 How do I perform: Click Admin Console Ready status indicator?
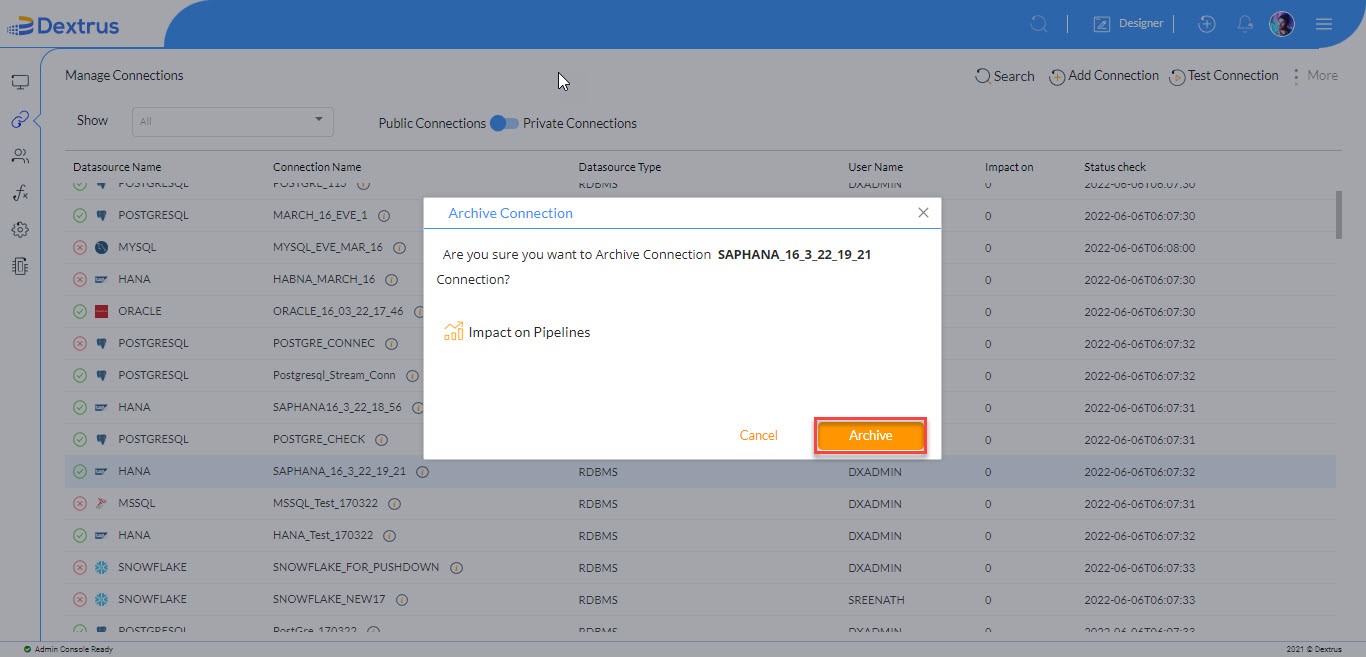[x=68, y=649]
